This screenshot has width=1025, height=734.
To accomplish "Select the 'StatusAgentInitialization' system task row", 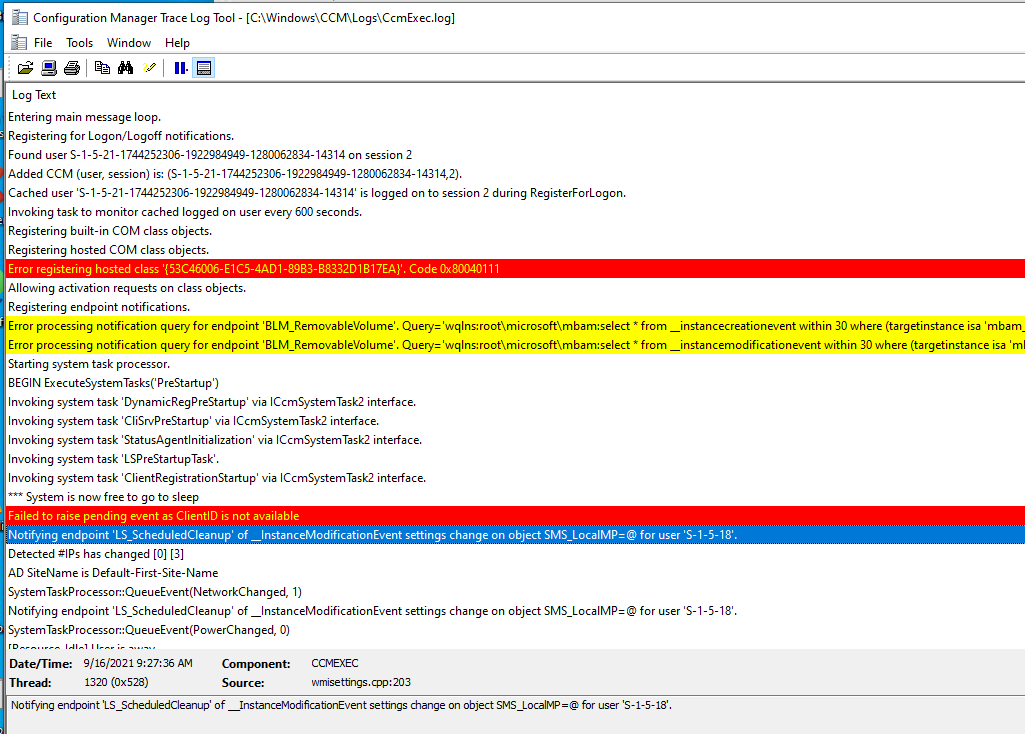I will point(515,440).
